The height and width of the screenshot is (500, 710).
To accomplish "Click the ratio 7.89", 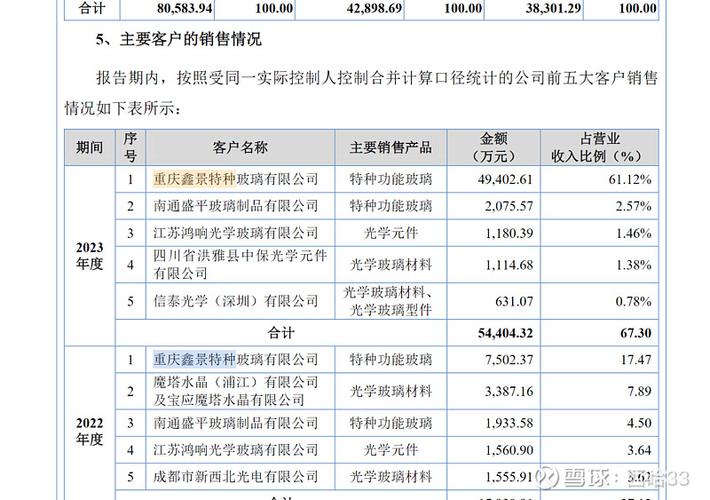I will pyautogui.click(x=639, y=391).
